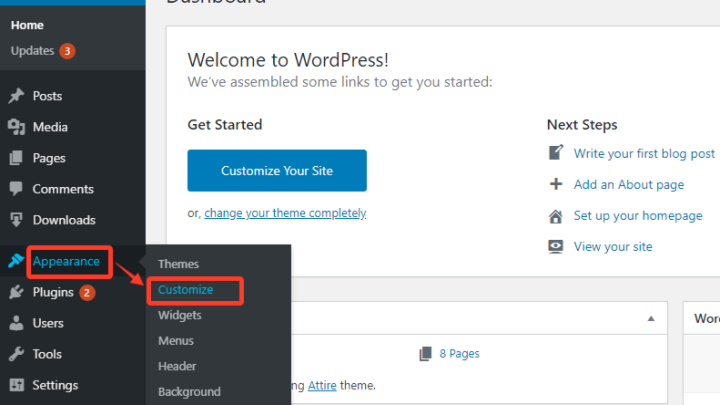
Task: Collapse the panel using the triangle toggle
Action: pos(651,319)
